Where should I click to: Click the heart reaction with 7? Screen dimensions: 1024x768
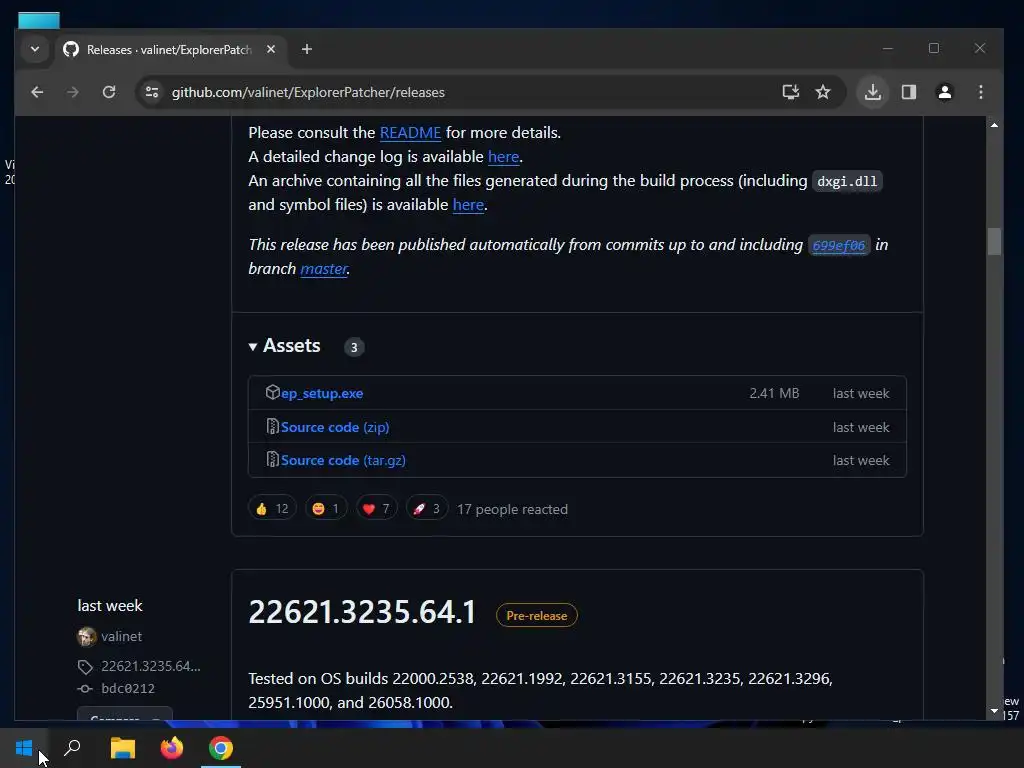(376, 509)
